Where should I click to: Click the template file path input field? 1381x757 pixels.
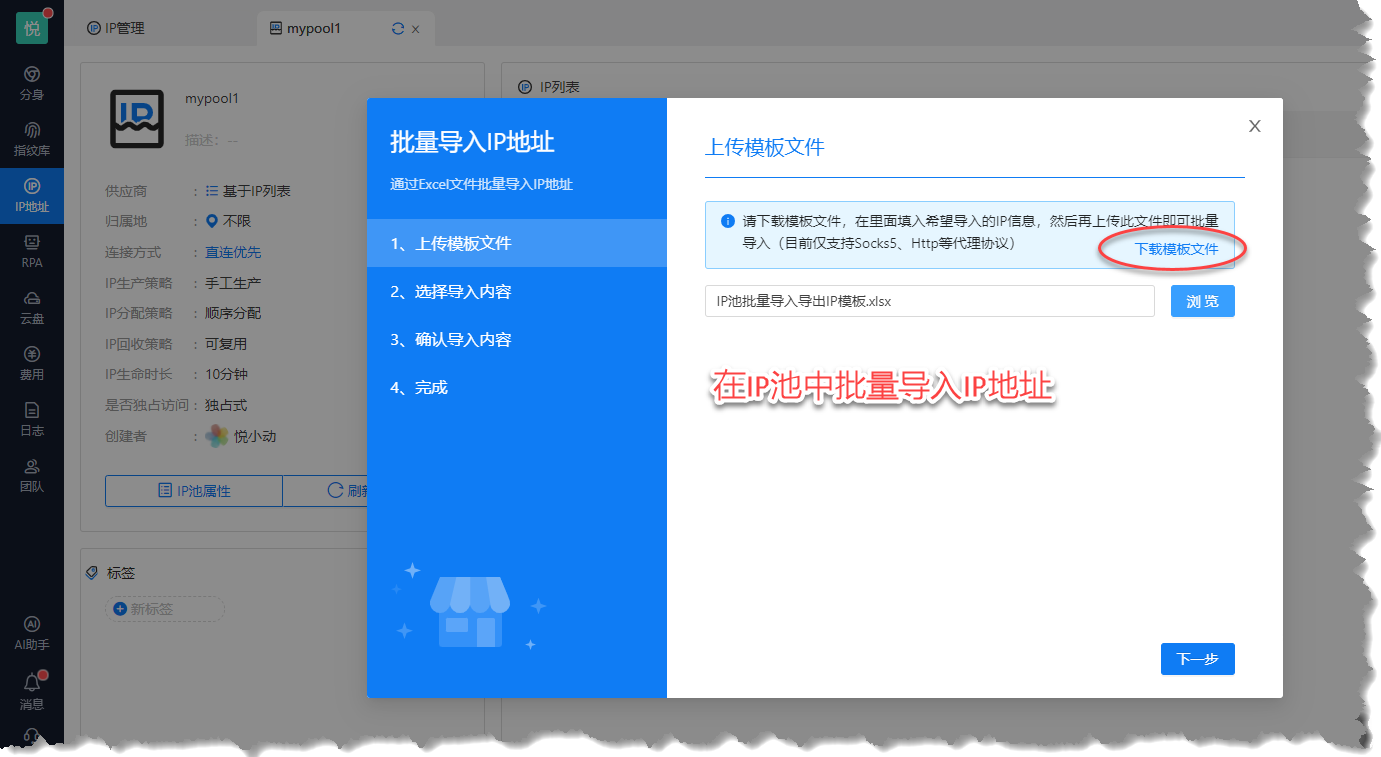tap(929, 301)
